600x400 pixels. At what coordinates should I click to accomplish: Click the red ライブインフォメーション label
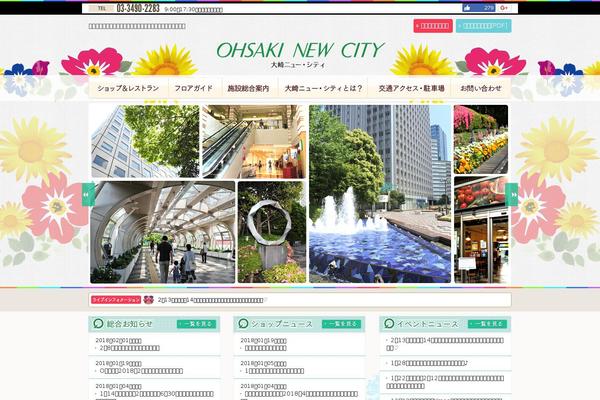point(116,300)
